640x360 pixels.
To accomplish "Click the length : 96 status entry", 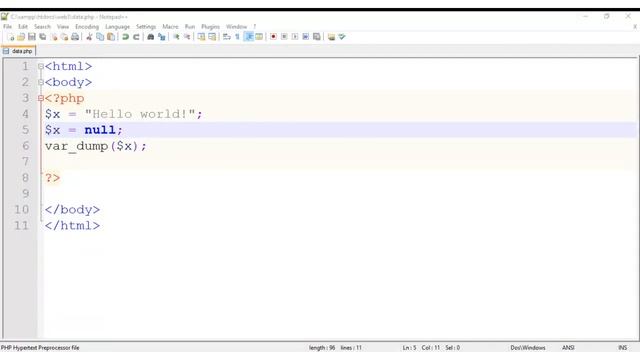I will point(322,348).
